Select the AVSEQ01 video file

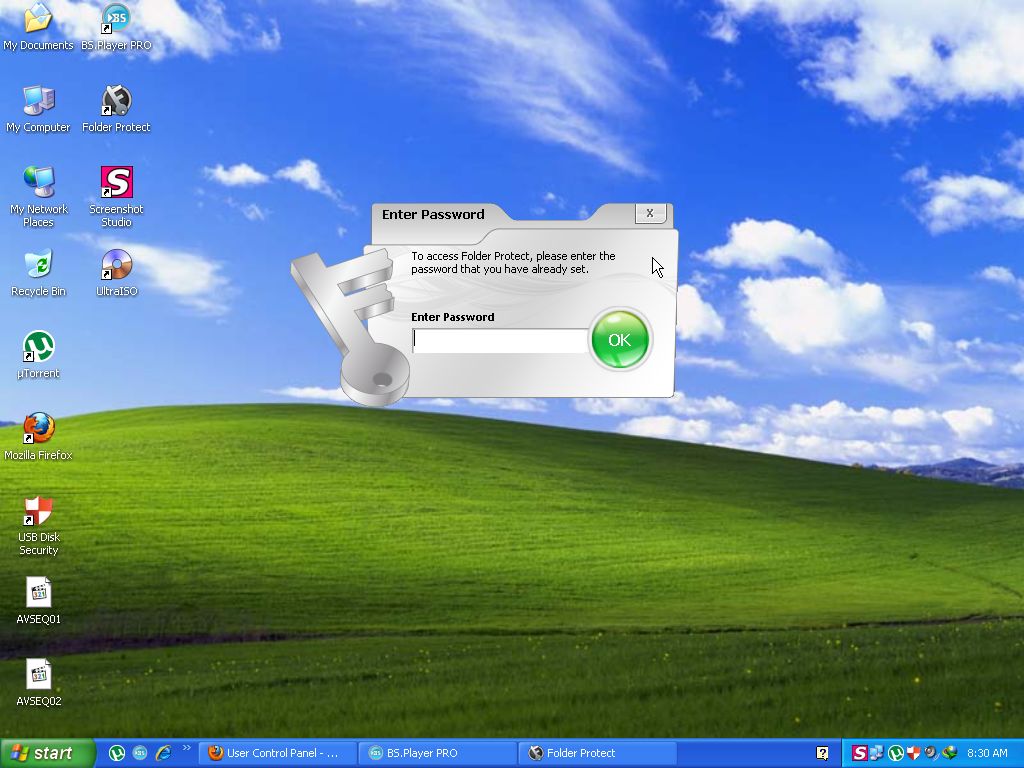(x=39, y=601)
